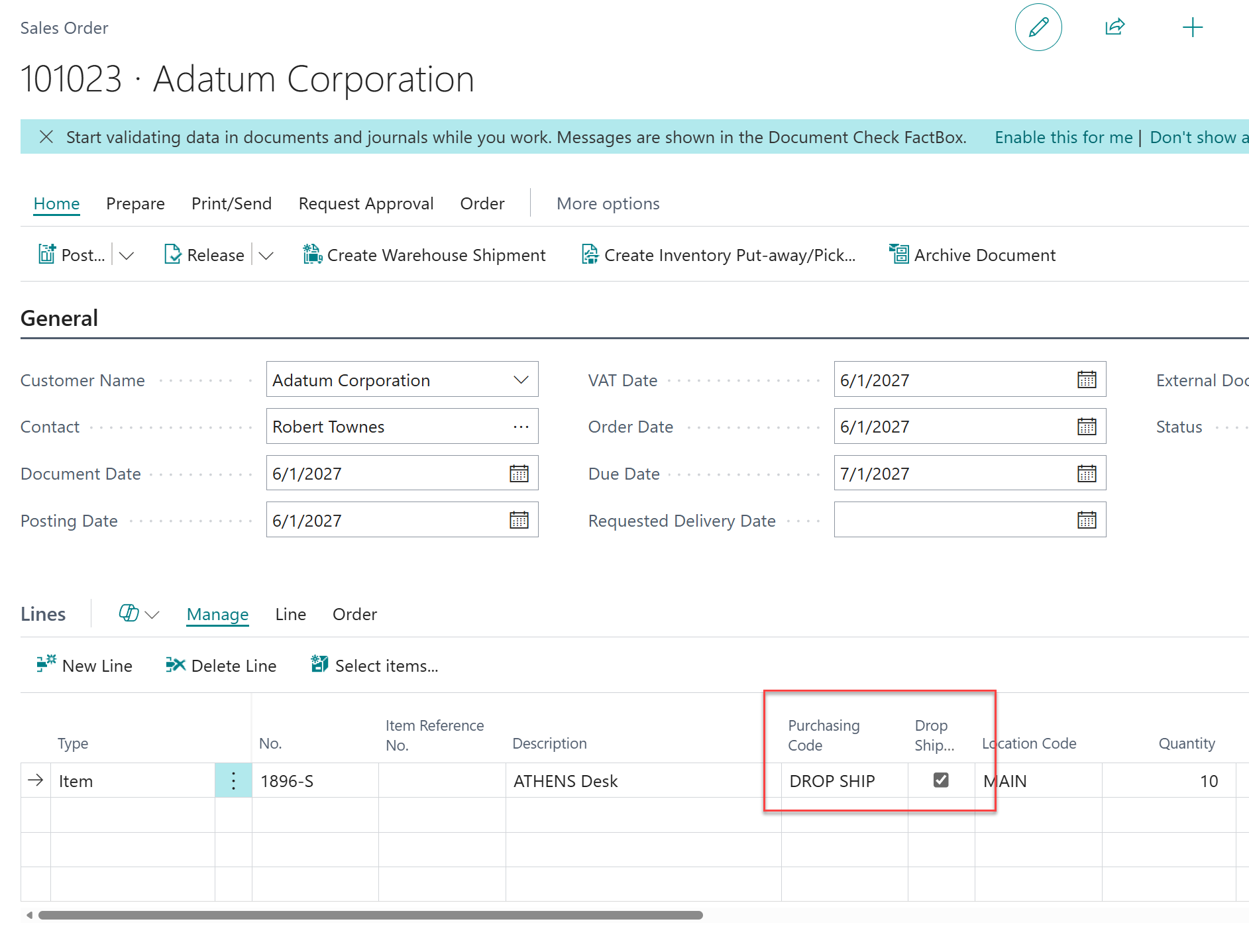The width and height of the screenshot is (1249, 952).
Task: Click Create Inventory Put-away/Pick
Action: click(718, 255)
